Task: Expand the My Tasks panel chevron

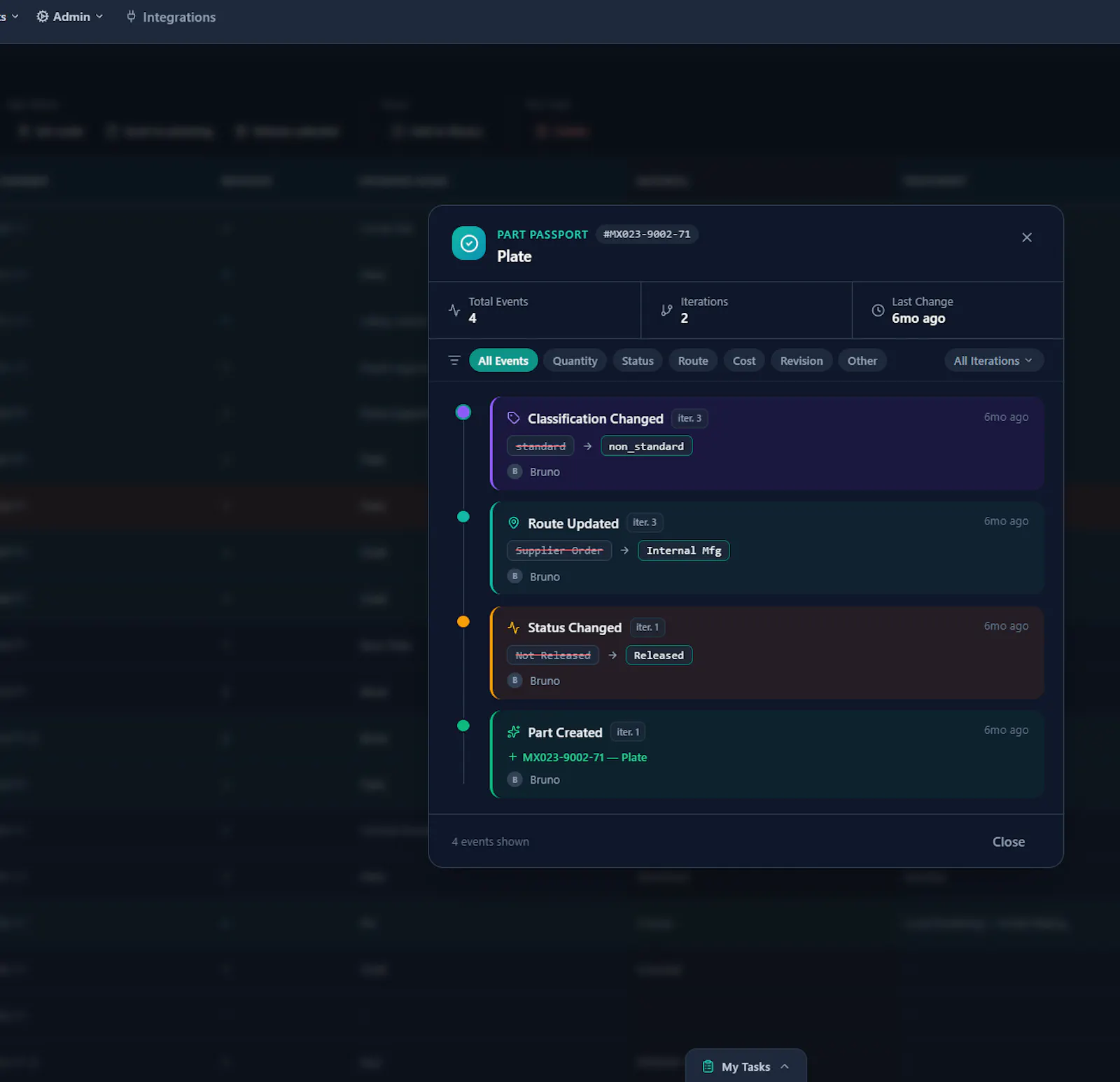Action: tap(785, 1067)
